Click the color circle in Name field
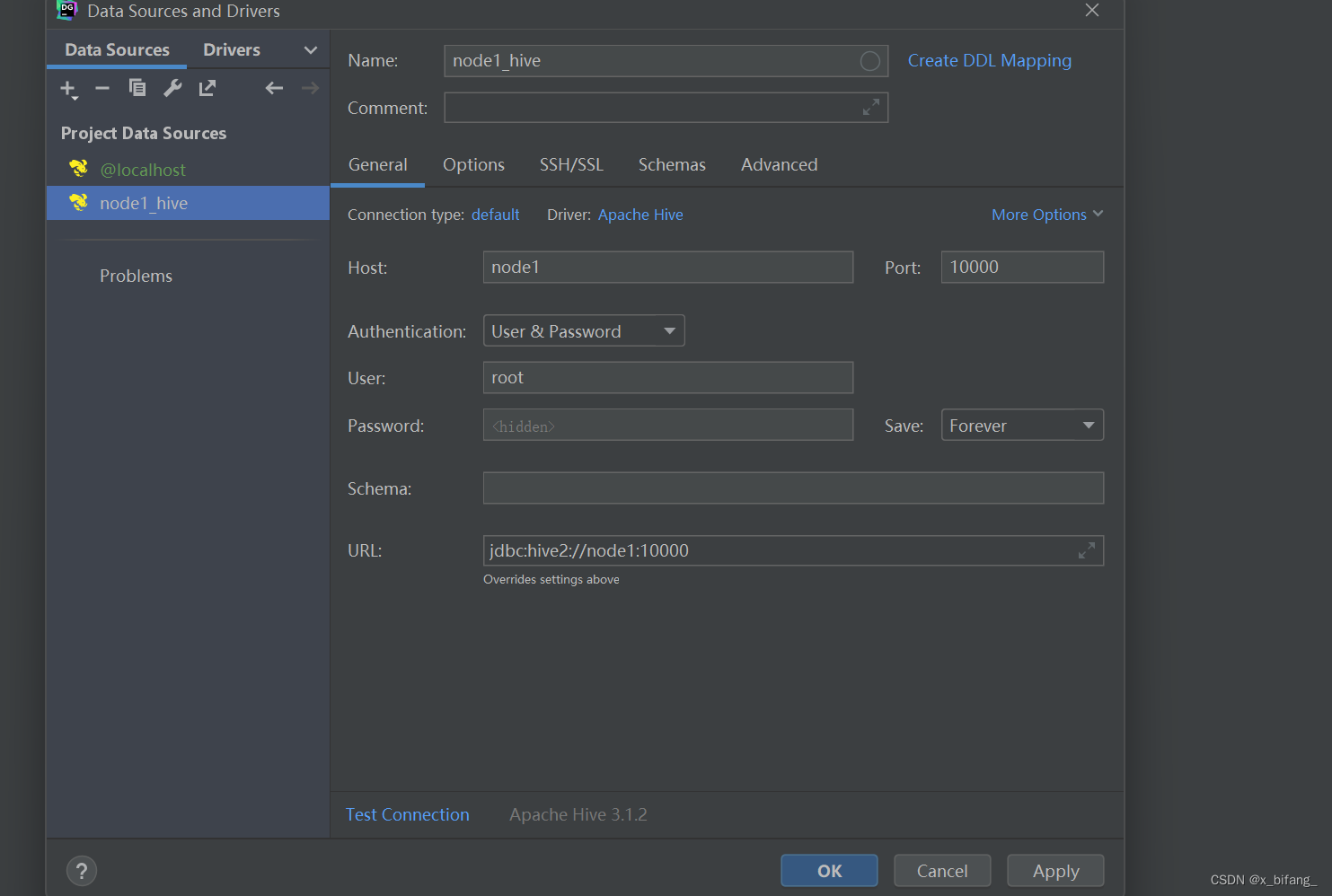The height and width of the screenshot is (896, 1332). (x=869, y=61)
